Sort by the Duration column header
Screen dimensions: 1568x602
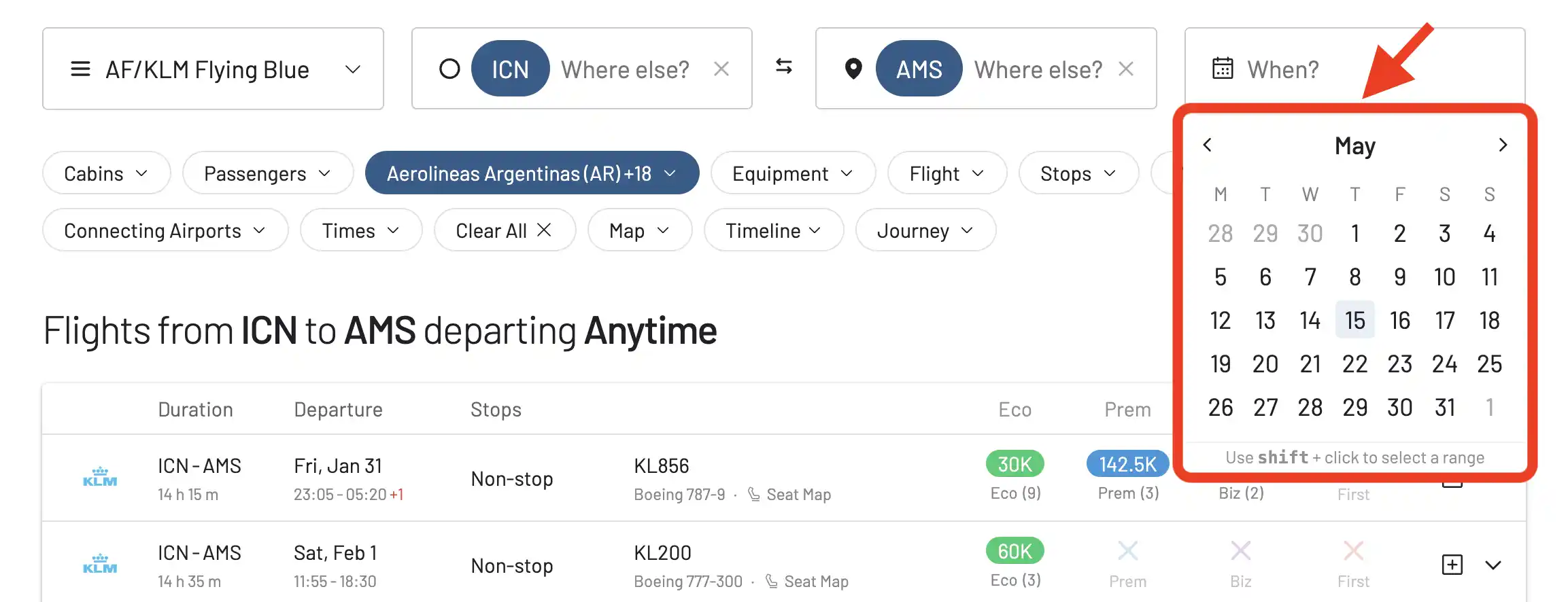coord(195,409)
